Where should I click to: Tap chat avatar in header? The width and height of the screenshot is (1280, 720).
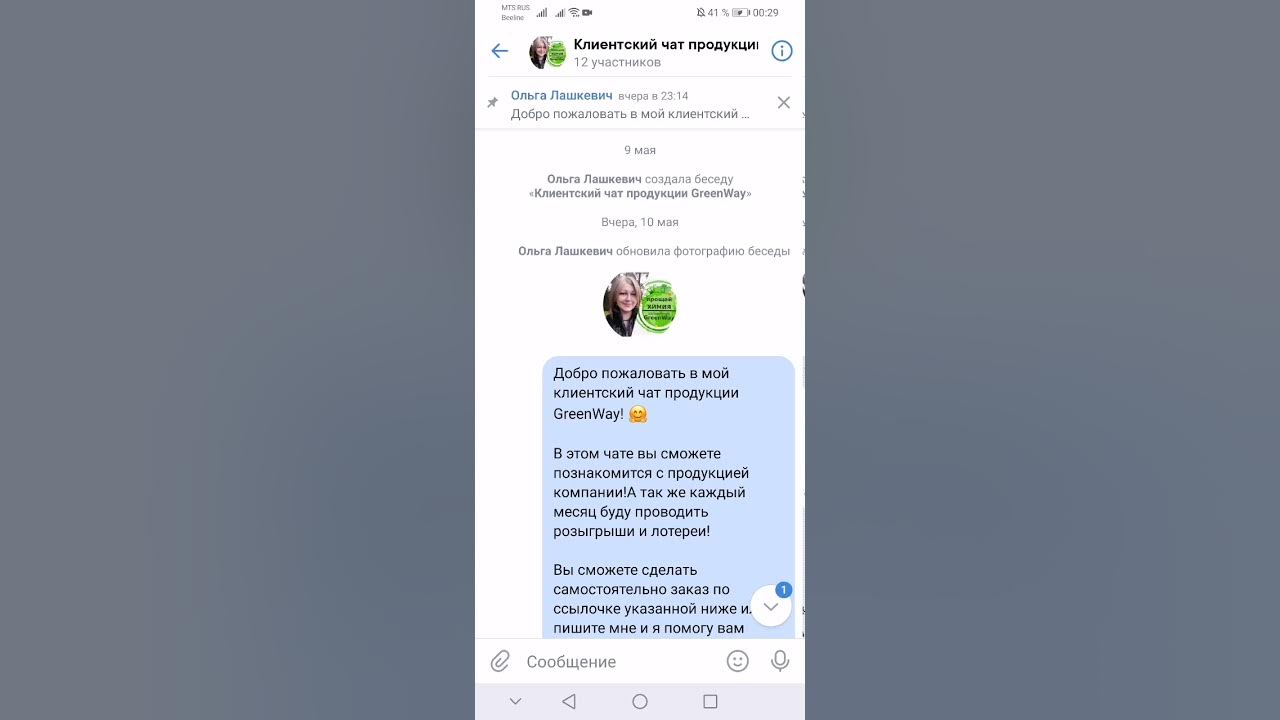[x=548, y=52]
